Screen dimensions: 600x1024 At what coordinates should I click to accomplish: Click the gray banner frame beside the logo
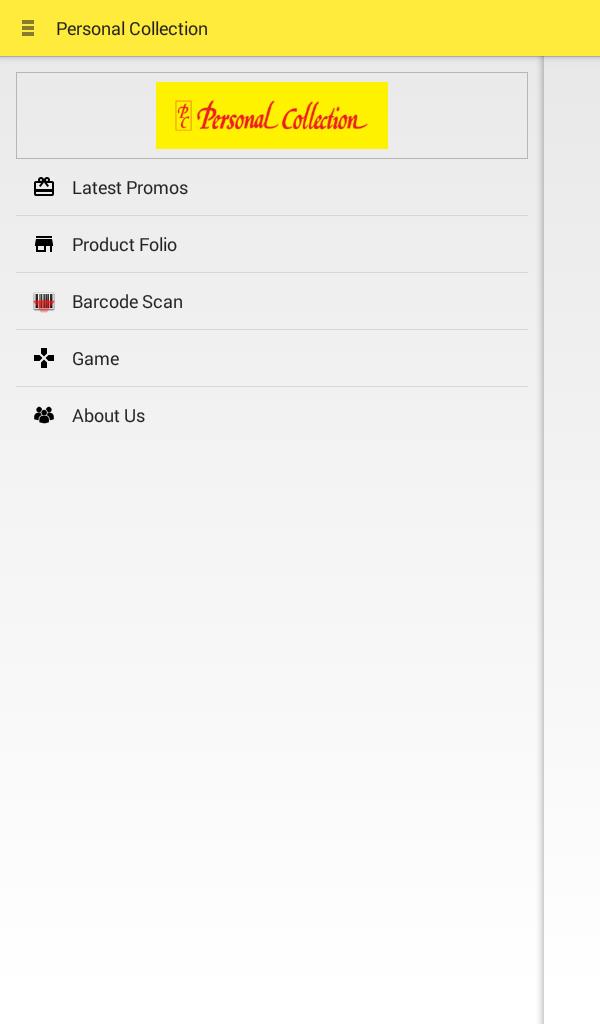pyautogui.click(x=85, y=115)
